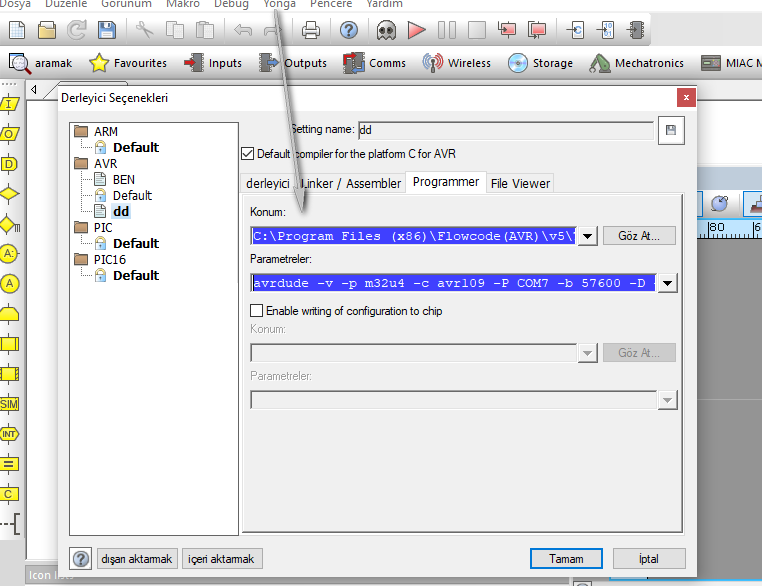Viewport: 762px width, 586px height.
Task: Open an existing file via folder icon
Action: (x=47, y=30)
